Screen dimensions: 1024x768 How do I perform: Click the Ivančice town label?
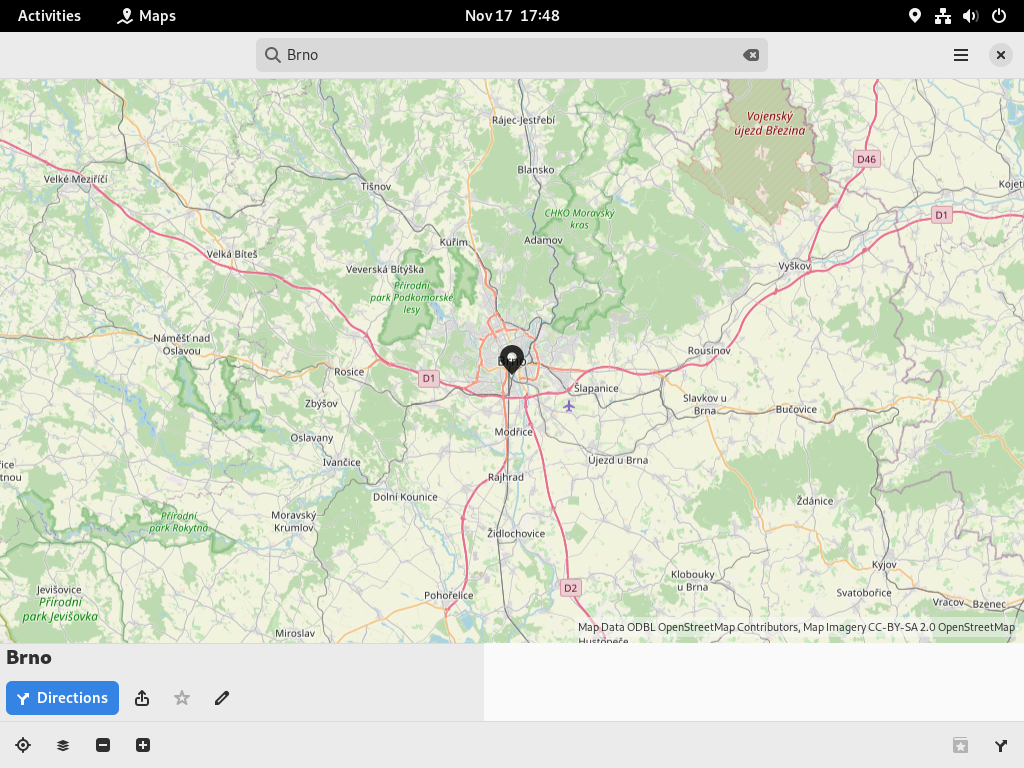[x=342, y=462]
